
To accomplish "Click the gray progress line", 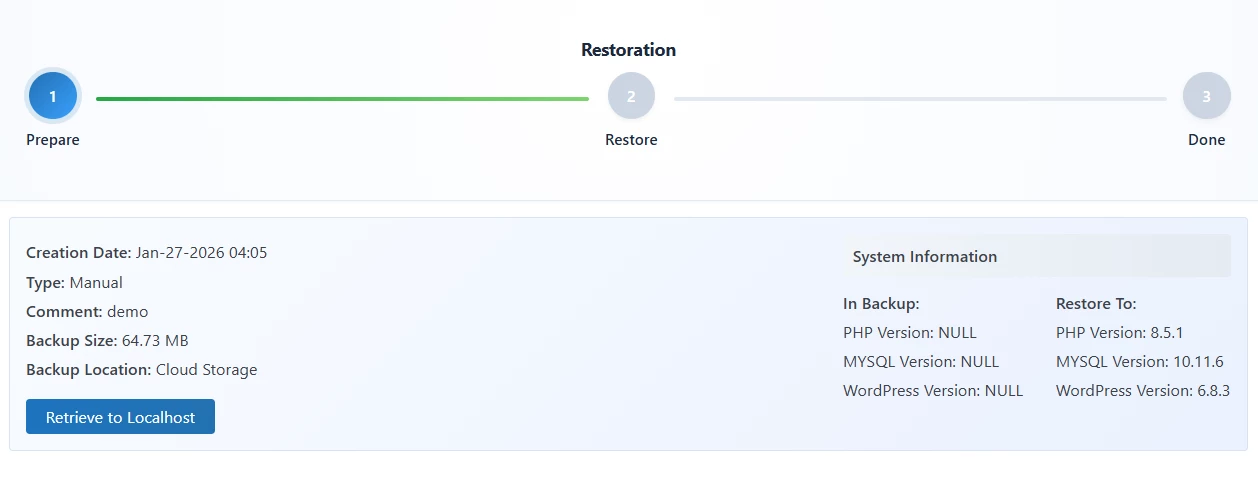I will 920,99.
